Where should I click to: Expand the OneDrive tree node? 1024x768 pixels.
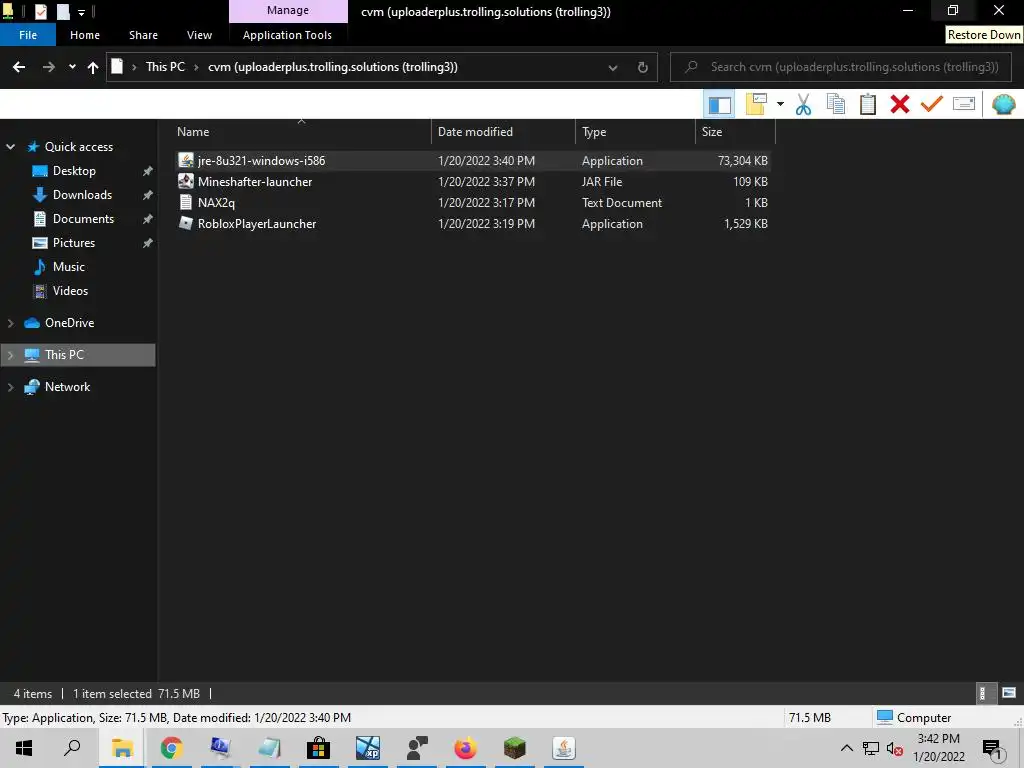pyautogui.click(x=10, y=323)
